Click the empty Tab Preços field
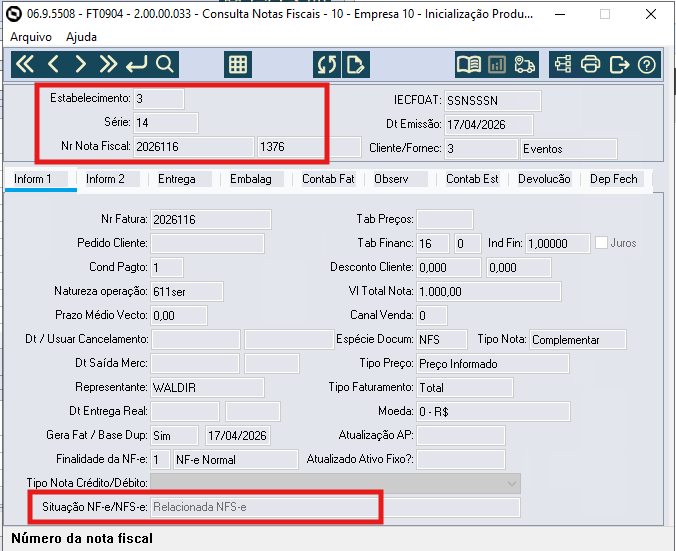Viewport: 676px width, 551px height. click(x=445, y=219)
